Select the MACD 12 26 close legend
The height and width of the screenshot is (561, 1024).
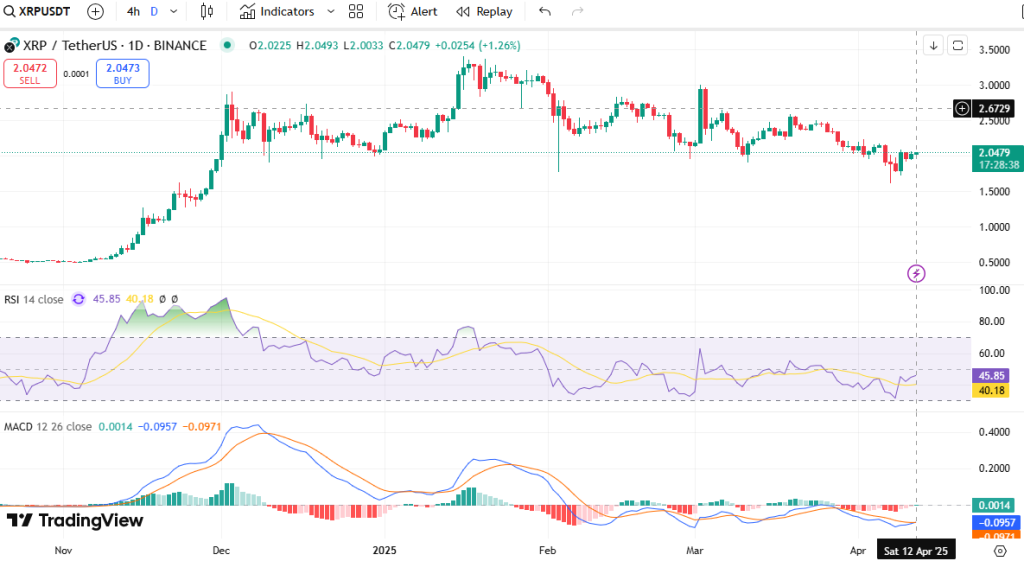[48, 426]
